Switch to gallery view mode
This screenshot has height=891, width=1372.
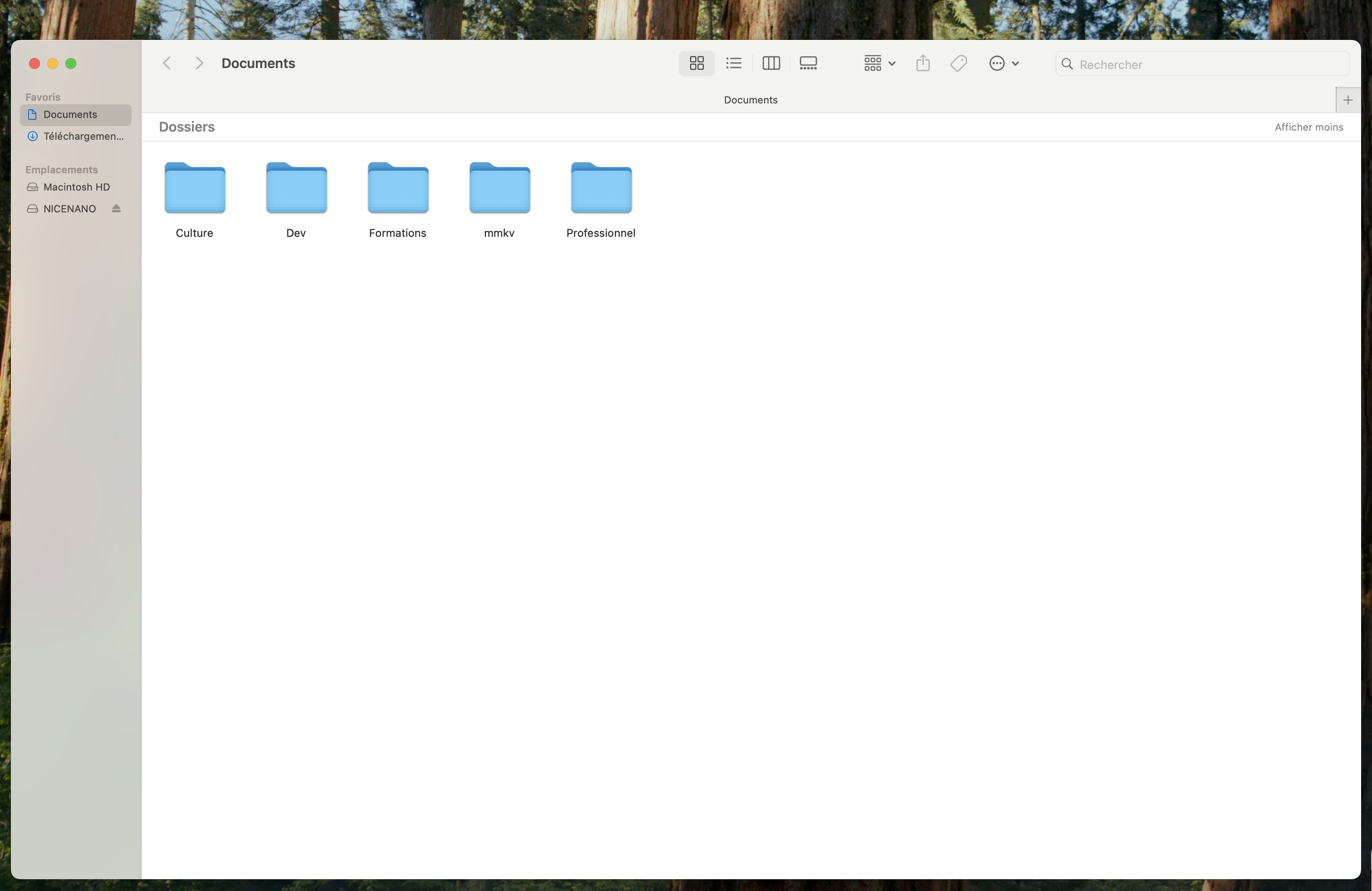(808, 64)
